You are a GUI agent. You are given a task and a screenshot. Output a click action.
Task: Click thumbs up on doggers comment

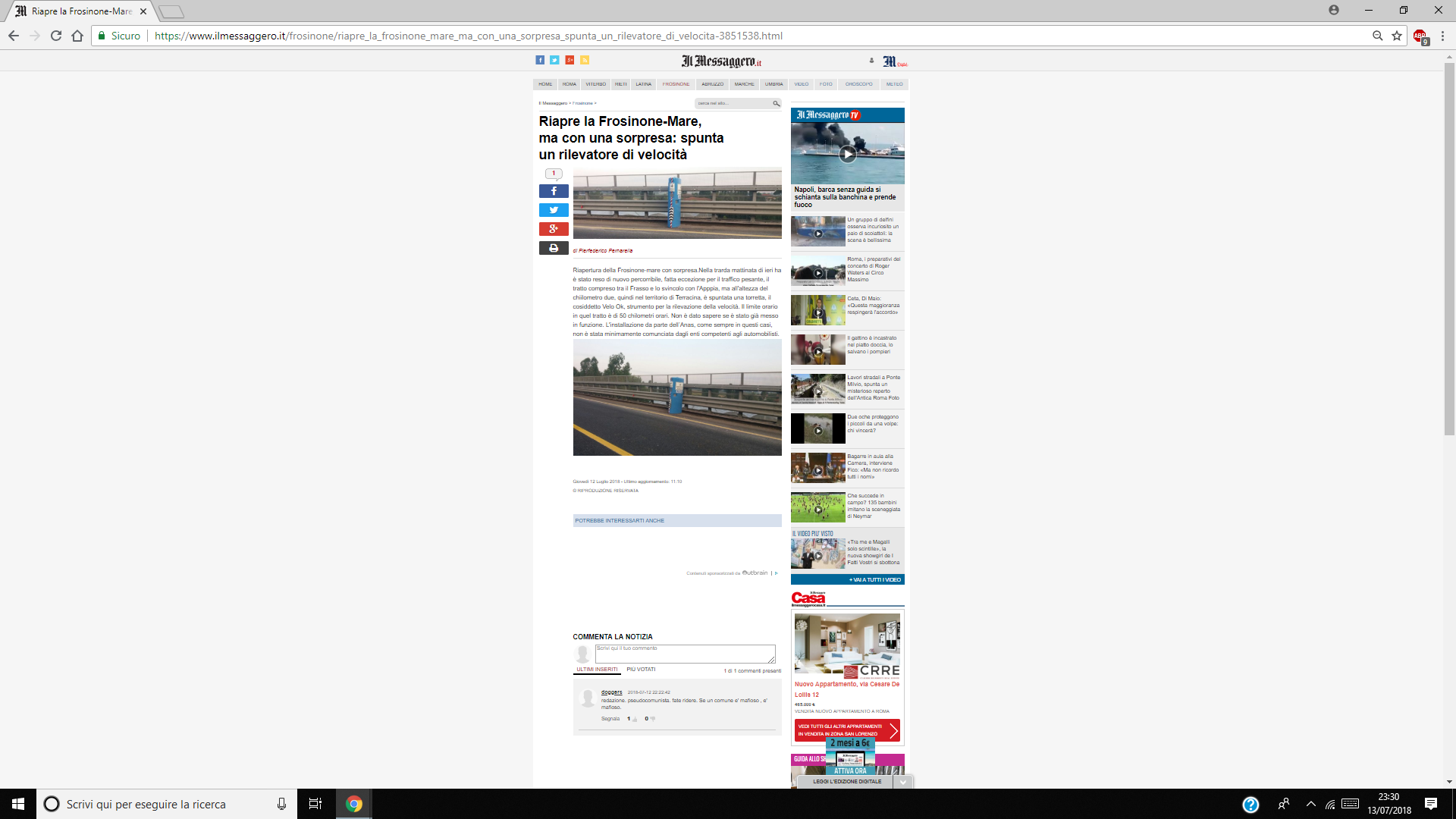tap(635, 719)
